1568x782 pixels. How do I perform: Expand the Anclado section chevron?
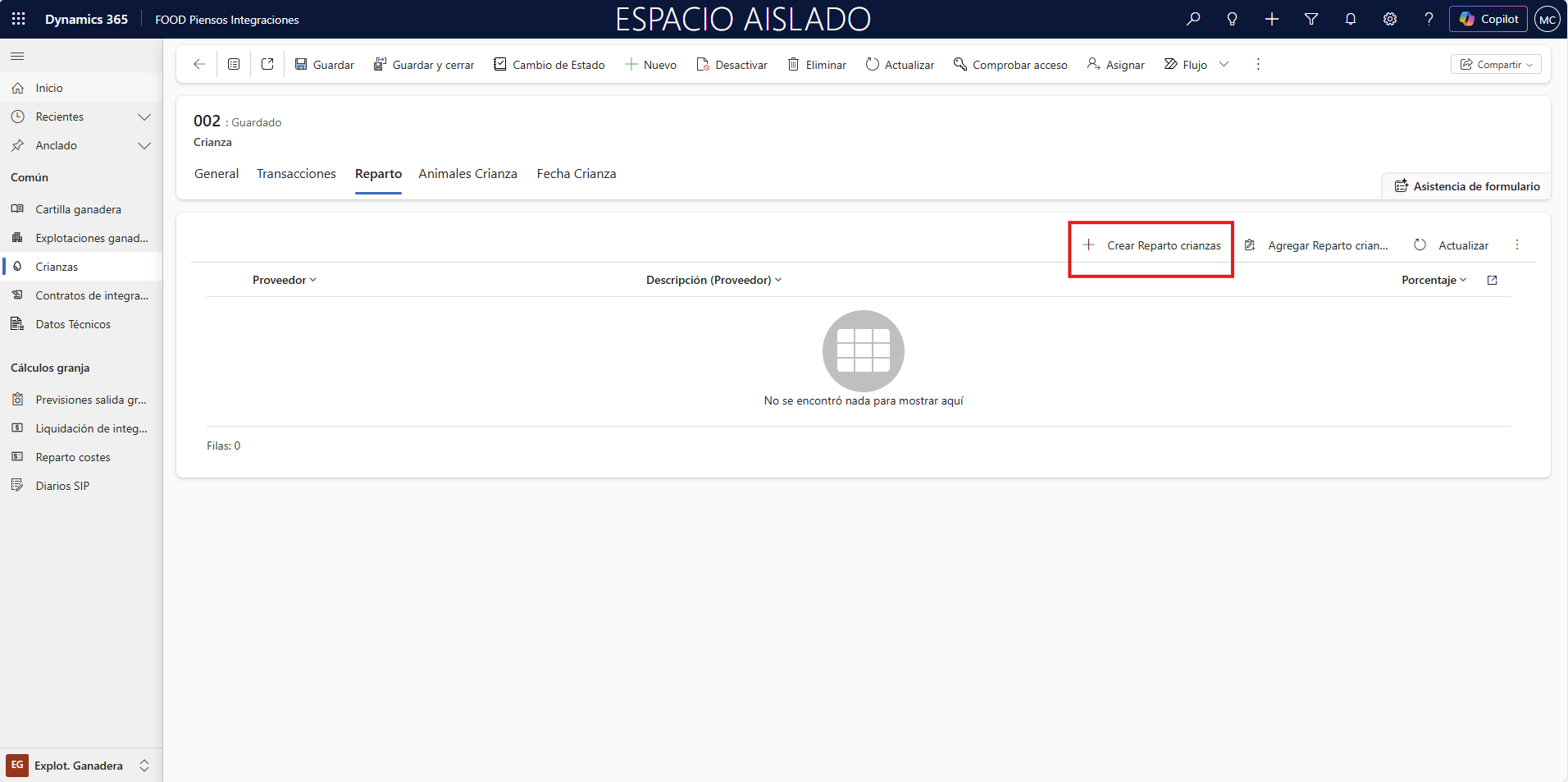[144, 145]
